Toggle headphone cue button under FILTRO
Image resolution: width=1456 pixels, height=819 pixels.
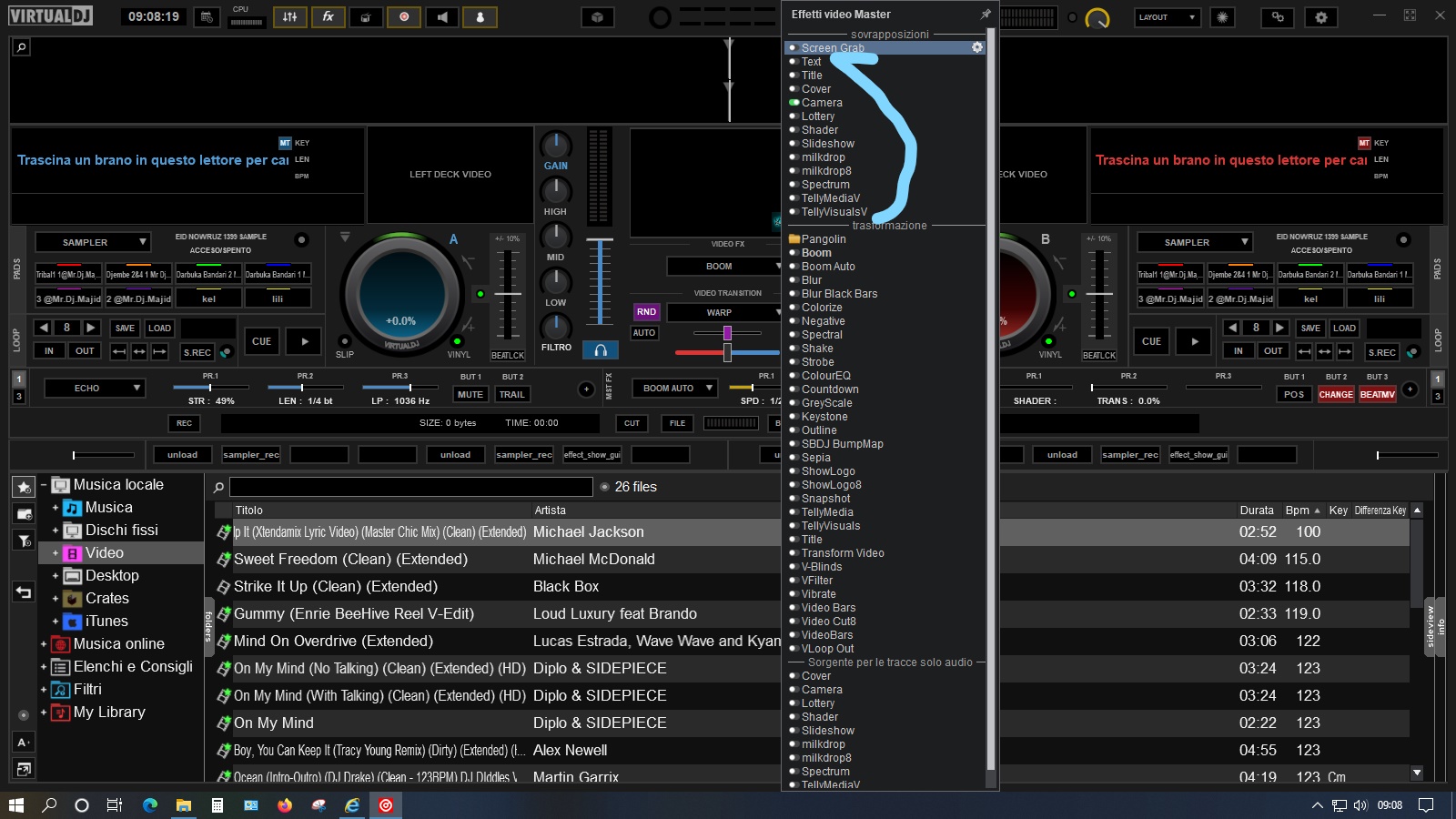[600, 350]
